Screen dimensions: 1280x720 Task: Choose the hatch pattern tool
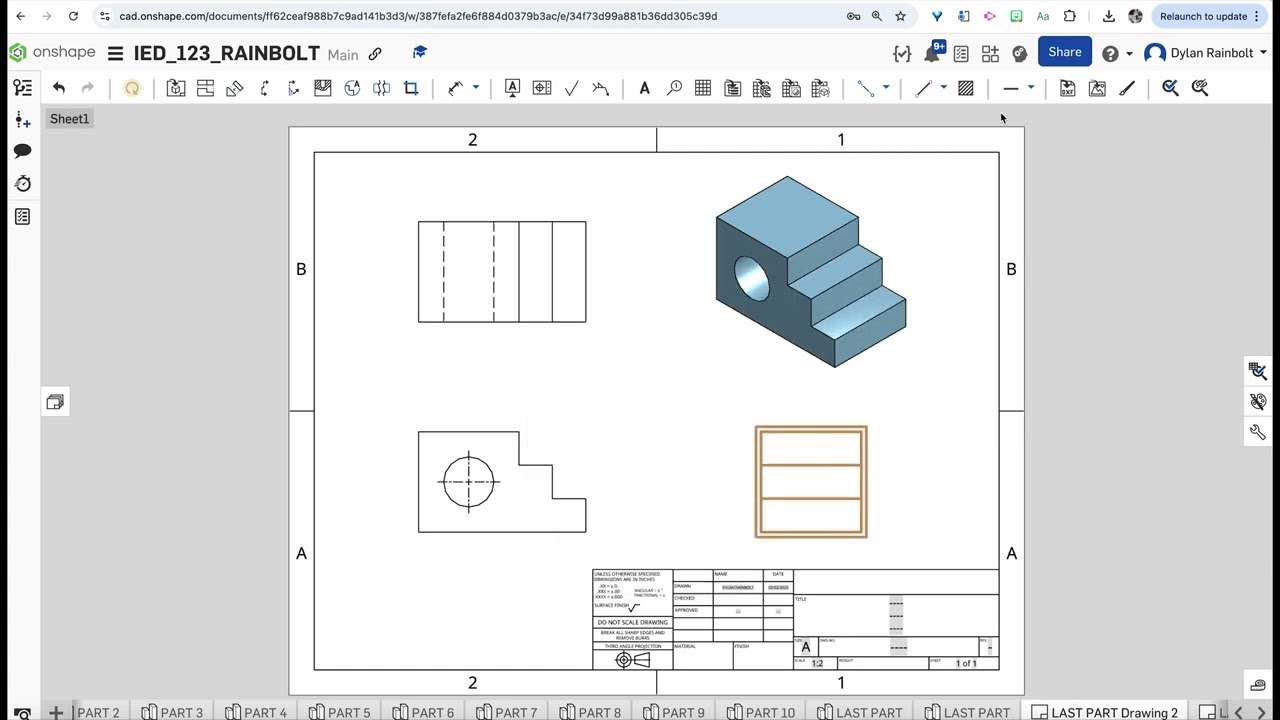coord(966,89)
